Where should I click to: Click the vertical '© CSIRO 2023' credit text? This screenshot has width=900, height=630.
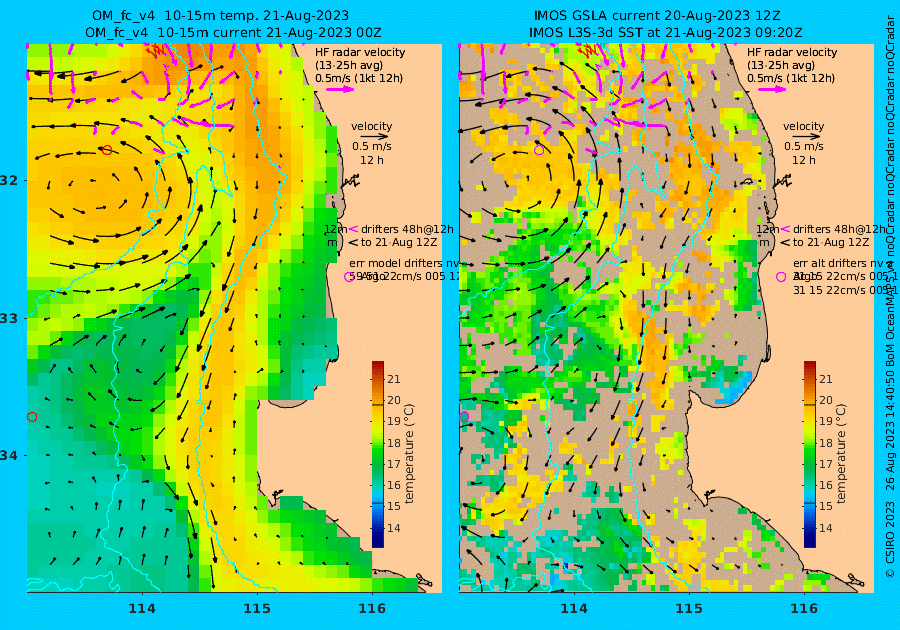tap(890, 539)
